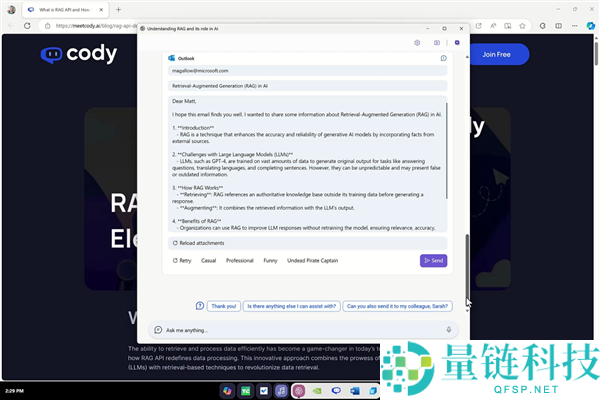Open the assistant settings gear icon

[417, 42]
